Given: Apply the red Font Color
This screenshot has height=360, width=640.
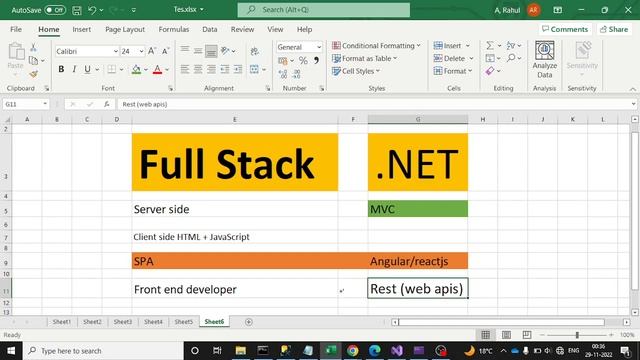Looking at the screenshot, I should [x=157, y=69].
